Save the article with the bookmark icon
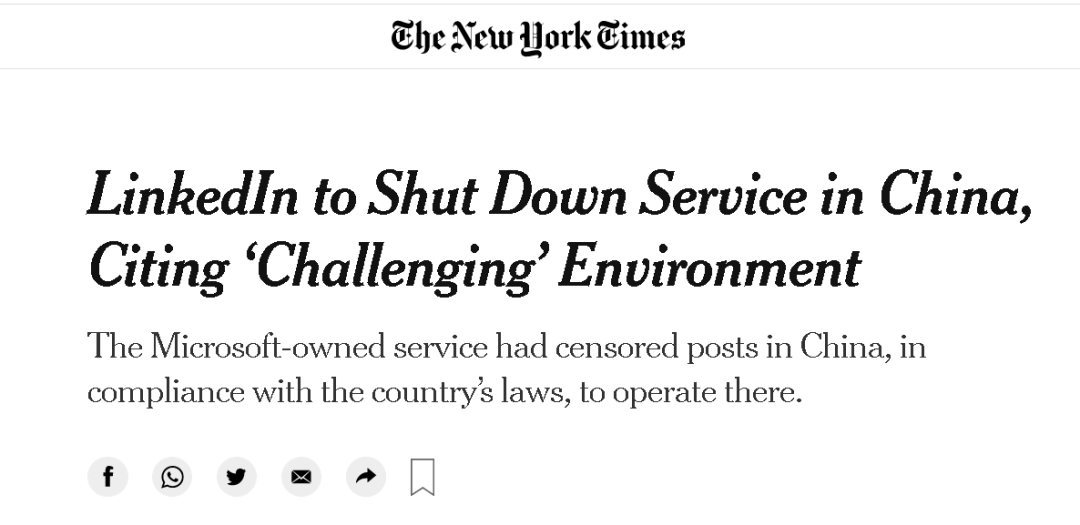 point(422,477)
